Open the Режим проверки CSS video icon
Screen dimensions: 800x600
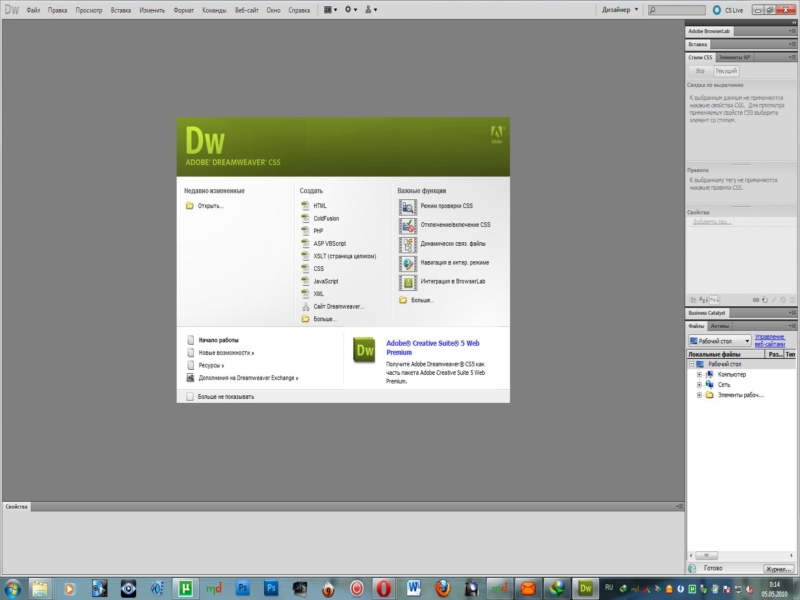[x=408, y=207]
